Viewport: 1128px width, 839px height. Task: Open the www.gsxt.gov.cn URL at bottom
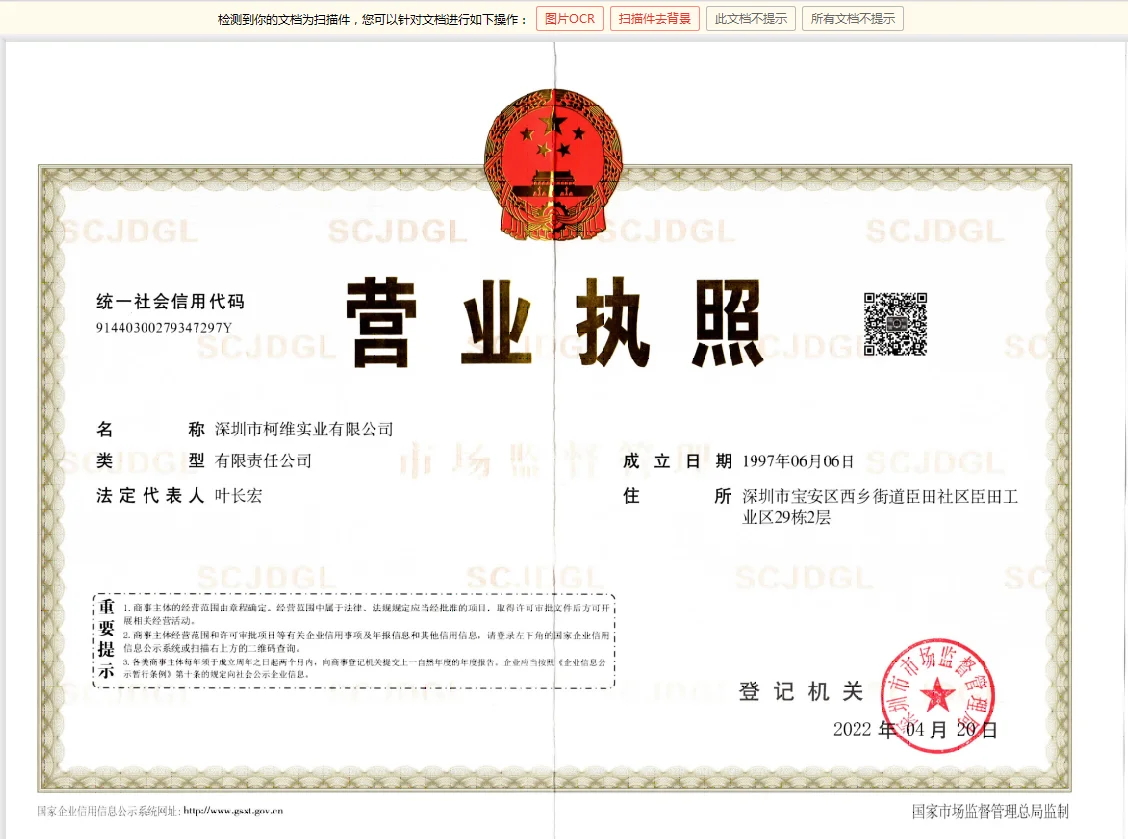click(x=233, y=811)
